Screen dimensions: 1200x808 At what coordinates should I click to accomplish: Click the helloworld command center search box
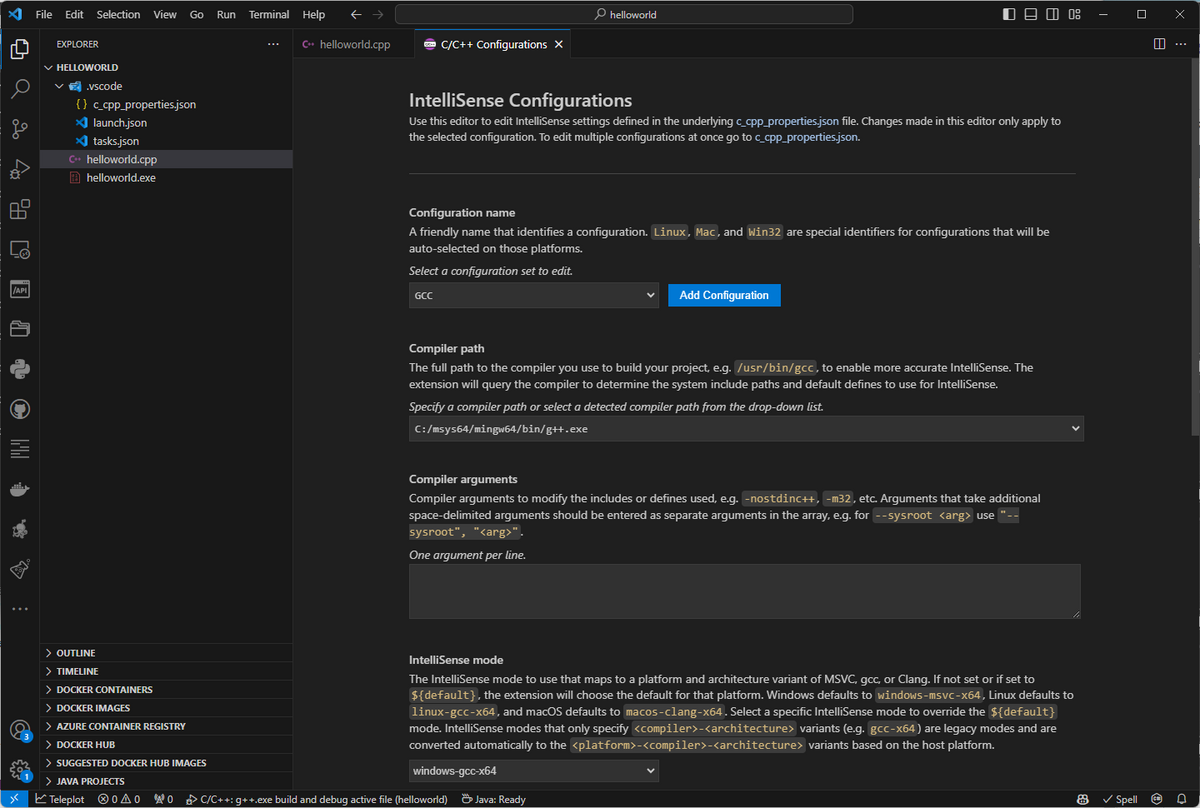coord(625,15)
